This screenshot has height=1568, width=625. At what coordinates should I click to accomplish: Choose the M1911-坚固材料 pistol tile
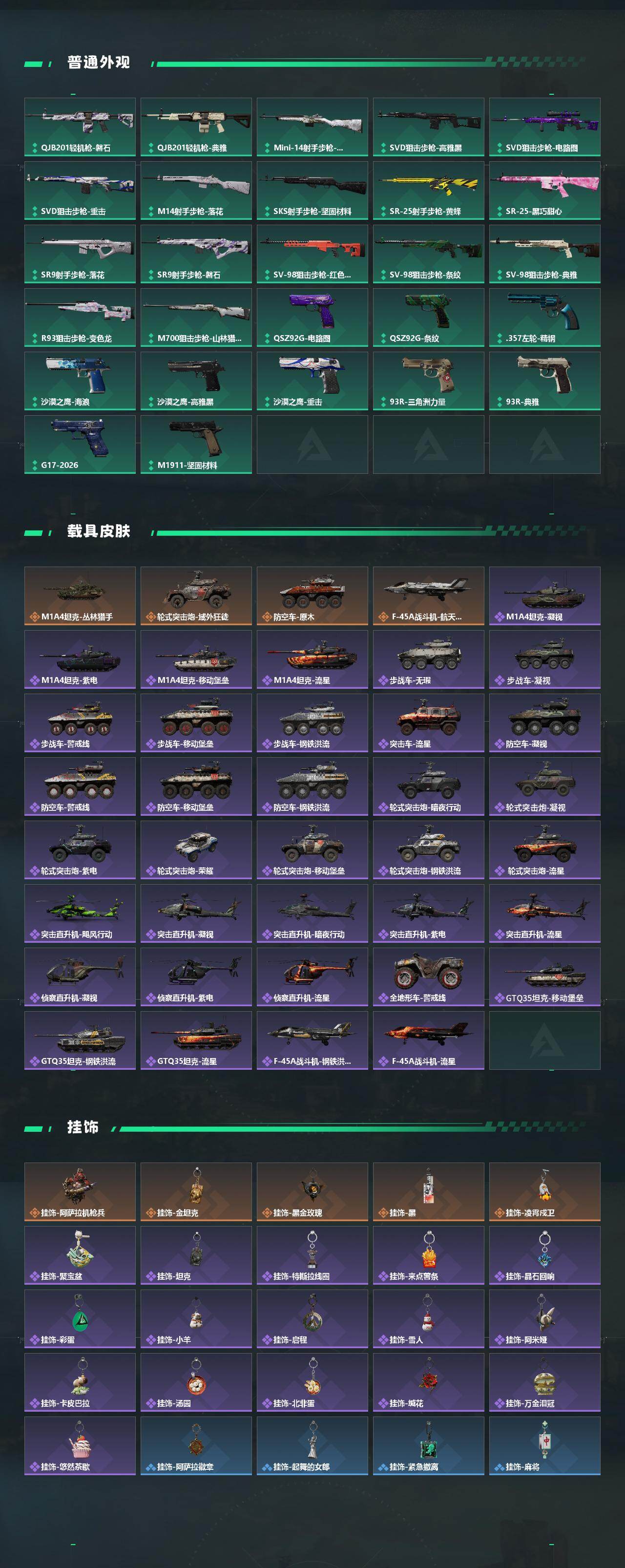[x=196, y=445]
